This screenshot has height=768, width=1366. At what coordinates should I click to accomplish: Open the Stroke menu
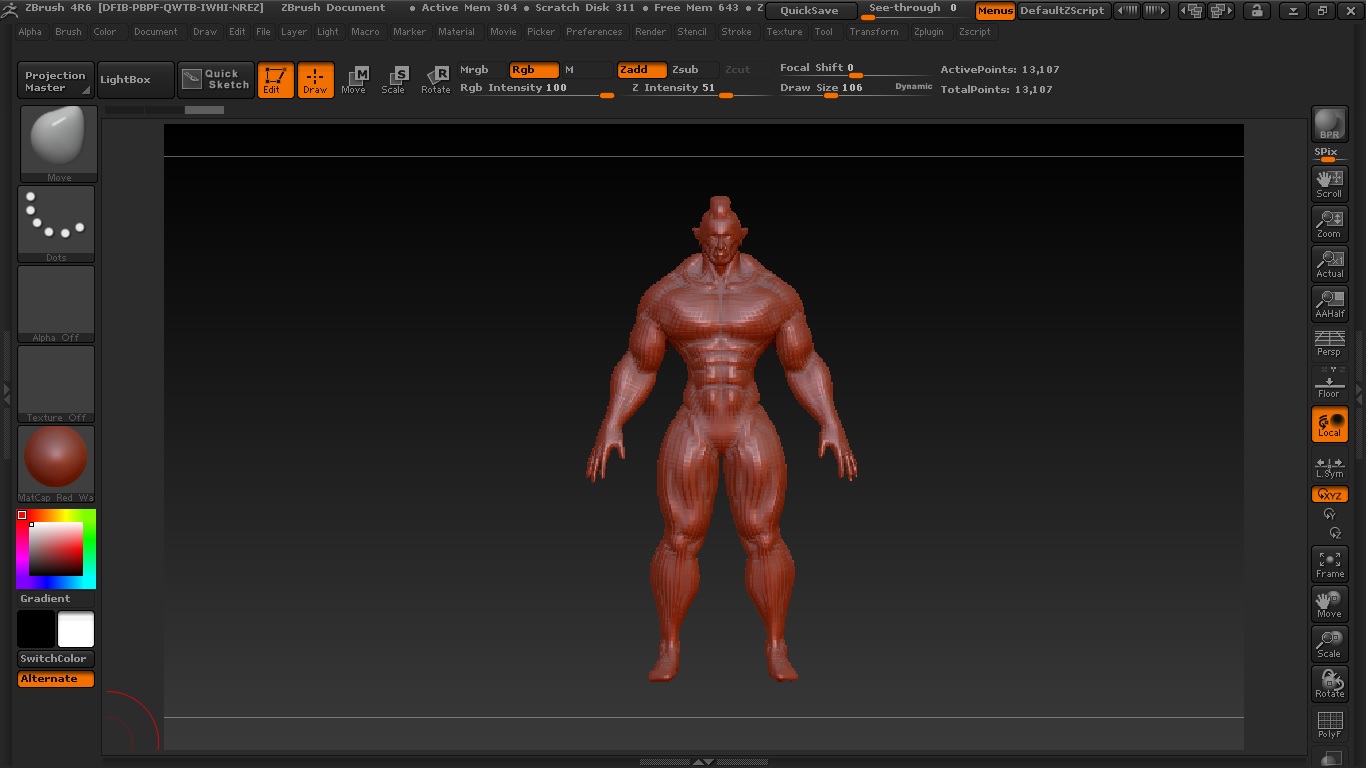(736, 32)
